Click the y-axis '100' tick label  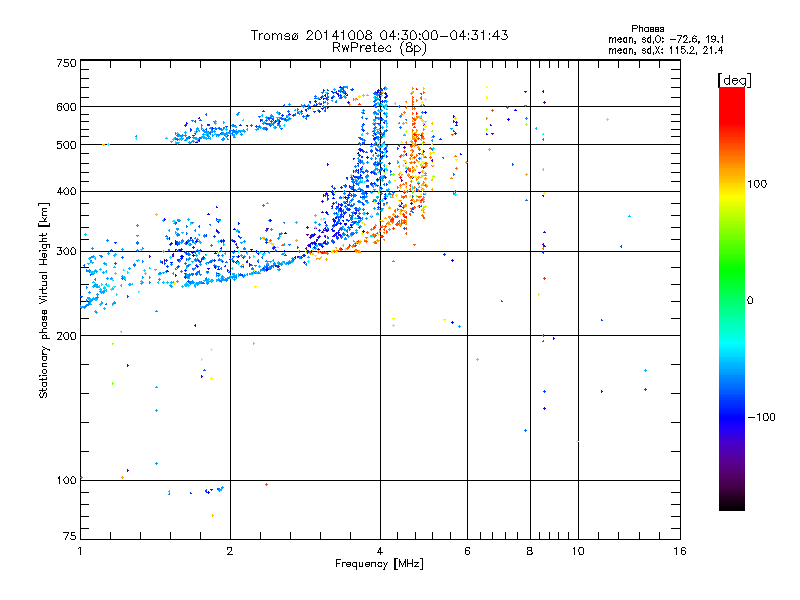click(x=66, y=481)
